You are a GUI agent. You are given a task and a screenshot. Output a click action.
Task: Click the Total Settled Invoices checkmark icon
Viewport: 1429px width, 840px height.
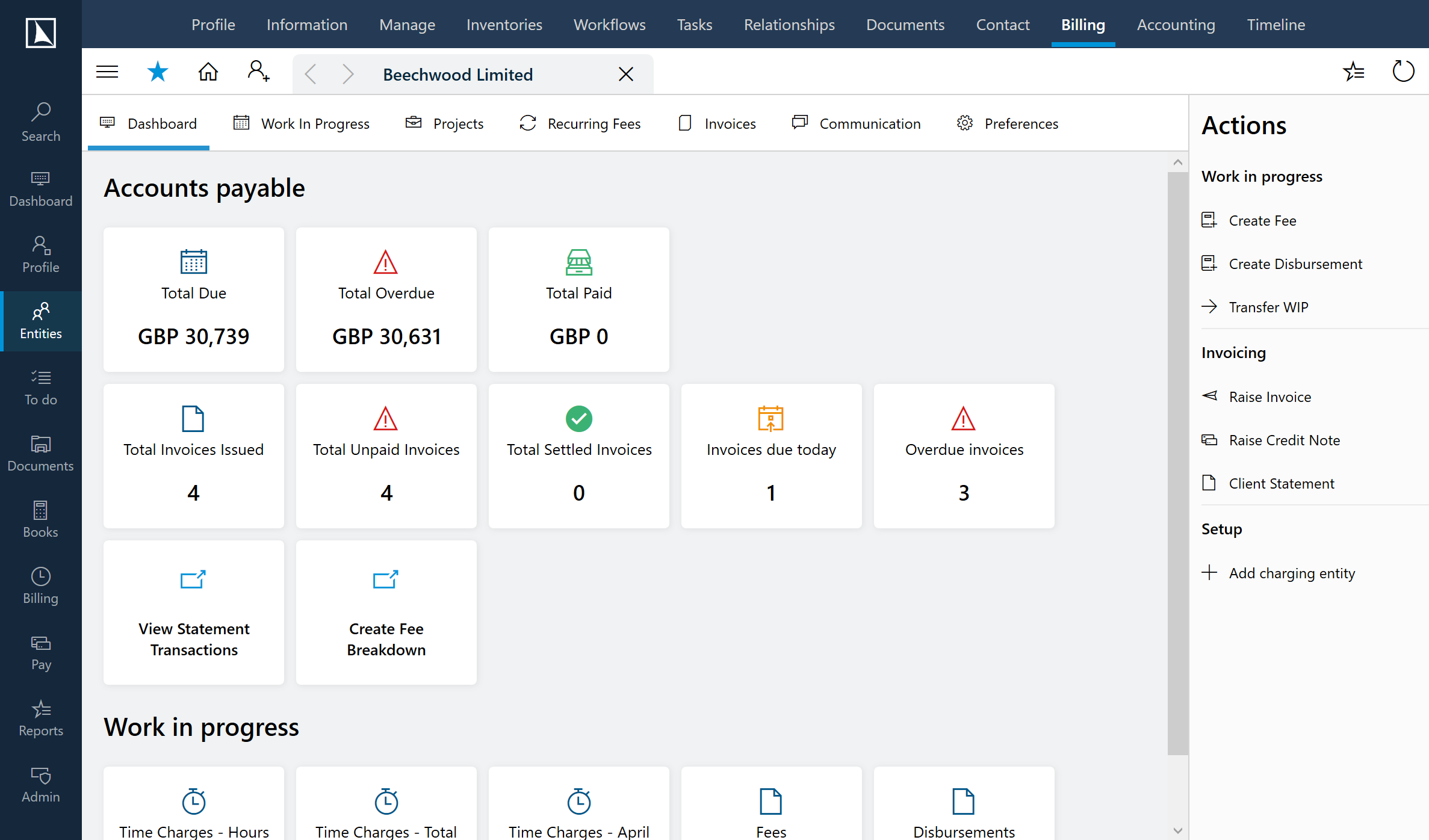click(x=578, y=418)
